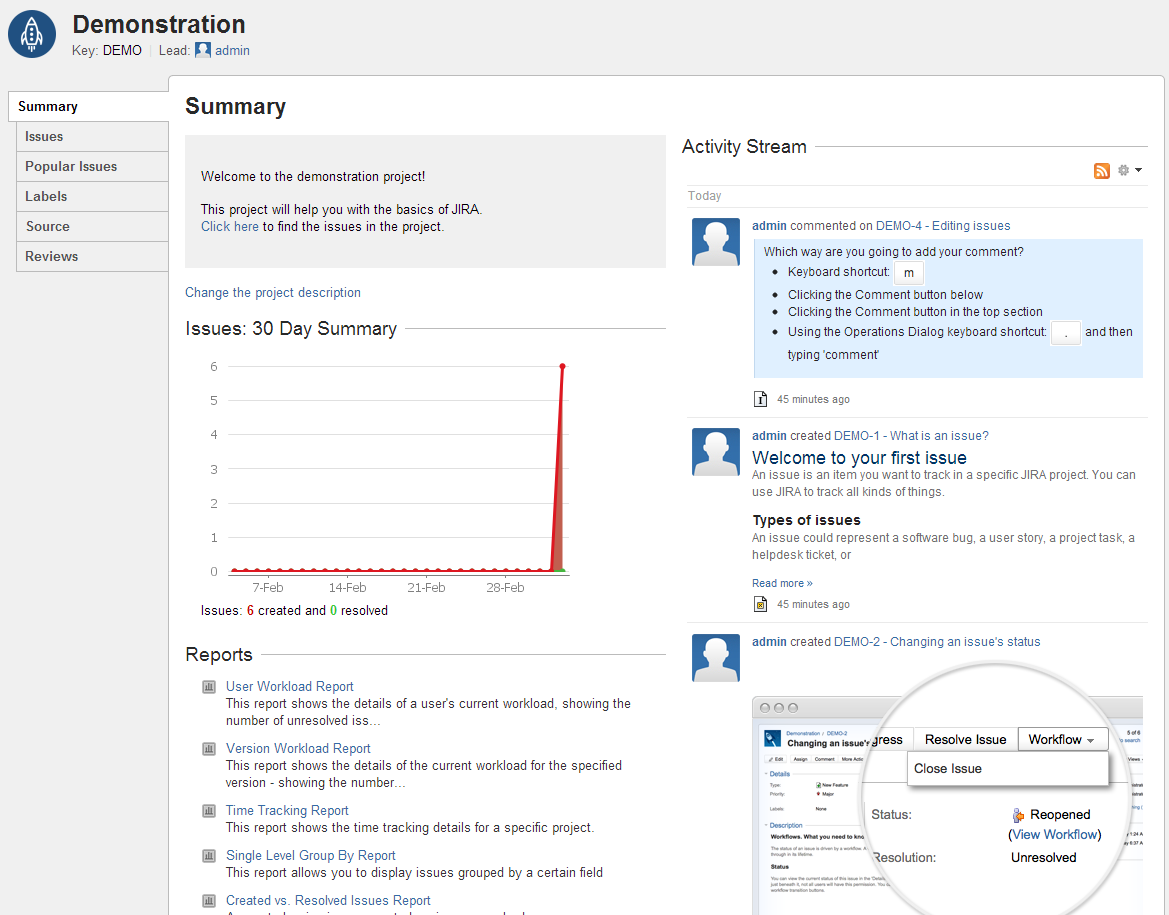Open the Issues tab in sidebar
Viewport: 1169px width, 915px height.
click(92, 136)
